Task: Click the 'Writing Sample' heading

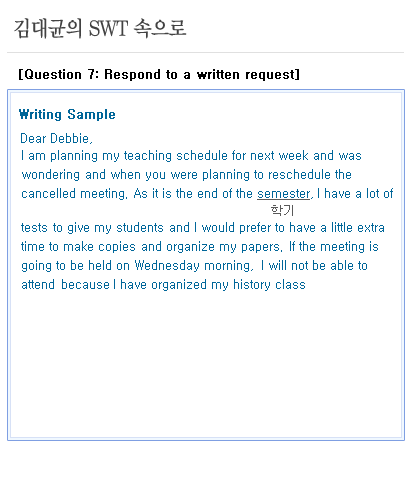Action: [x=67, y=114]
